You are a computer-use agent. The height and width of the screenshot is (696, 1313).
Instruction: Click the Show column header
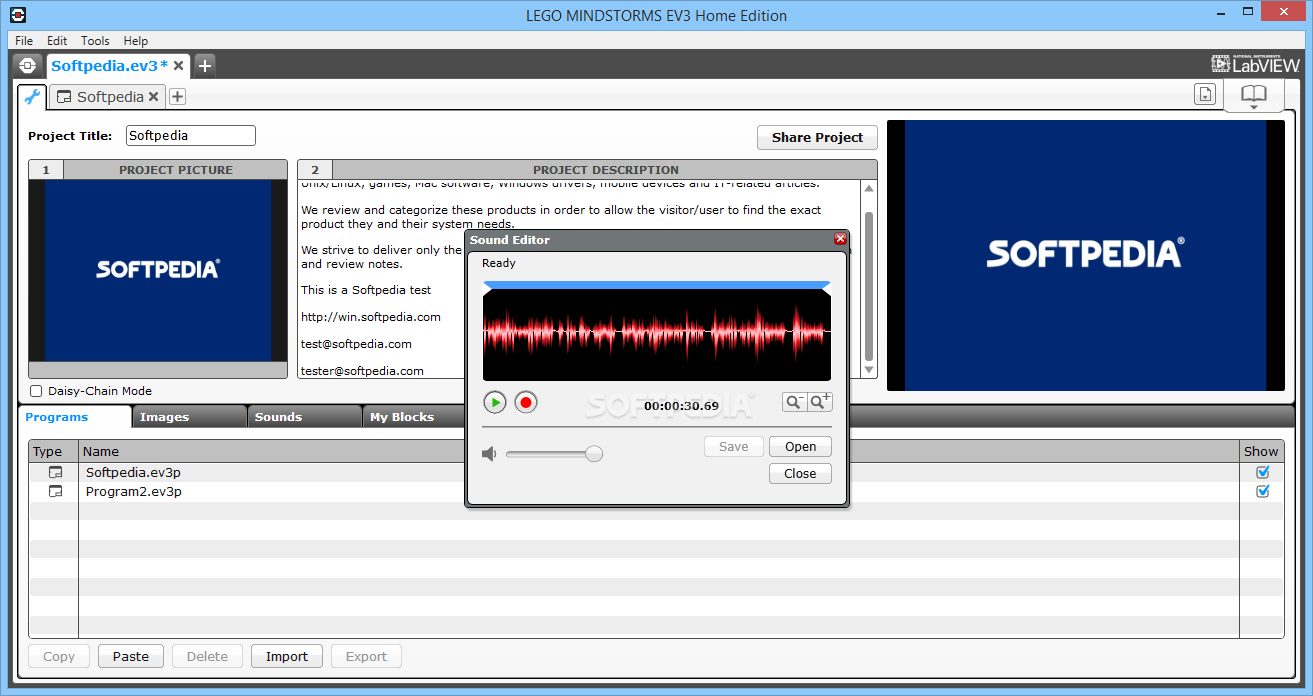pos(1261,451)
